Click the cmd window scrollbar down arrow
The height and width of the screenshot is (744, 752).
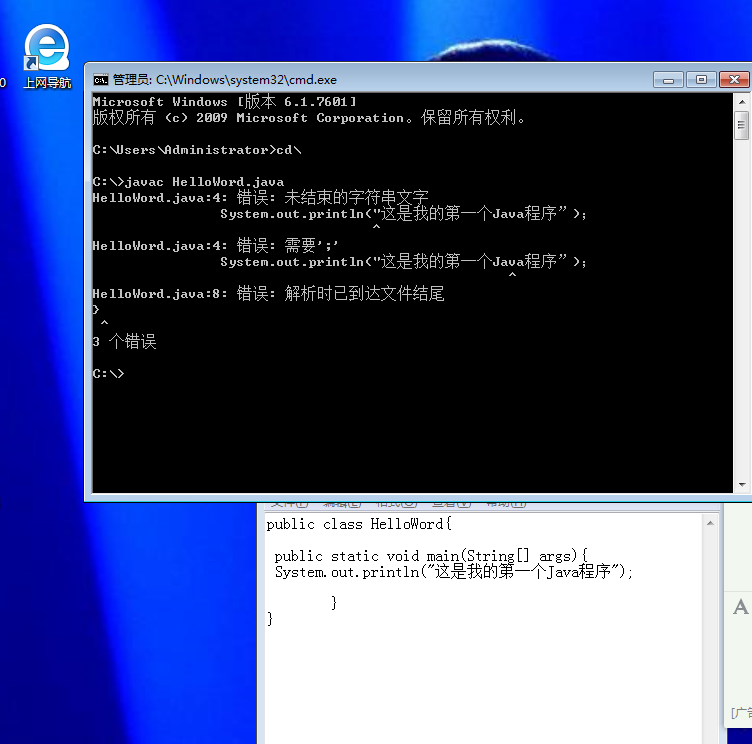tap(741, 484)
